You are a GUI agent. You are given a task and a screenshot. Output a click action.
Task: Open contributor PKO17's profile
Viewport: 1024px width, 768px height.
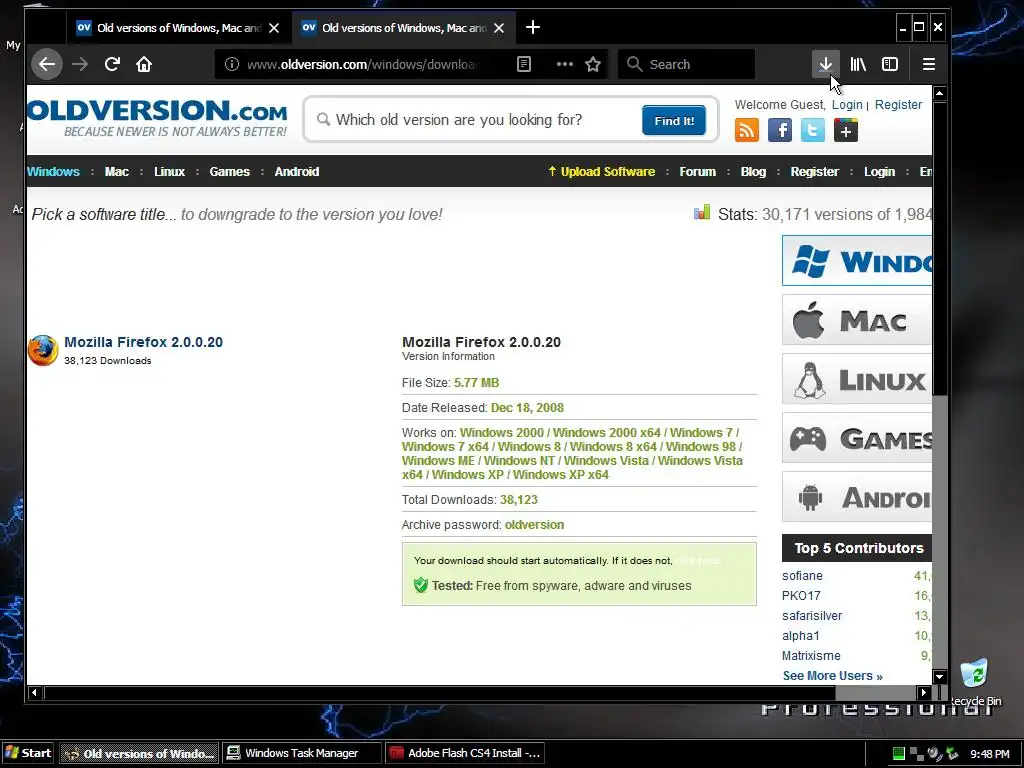click(x=801, y=596)
